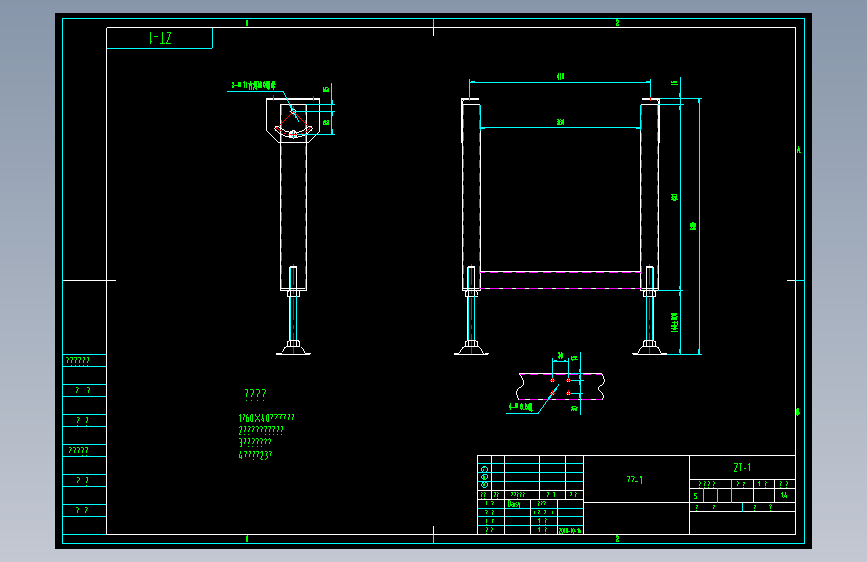Select the 1:4 scale cell in title block
The image size is (867, 562).
[x=784, y=495]
